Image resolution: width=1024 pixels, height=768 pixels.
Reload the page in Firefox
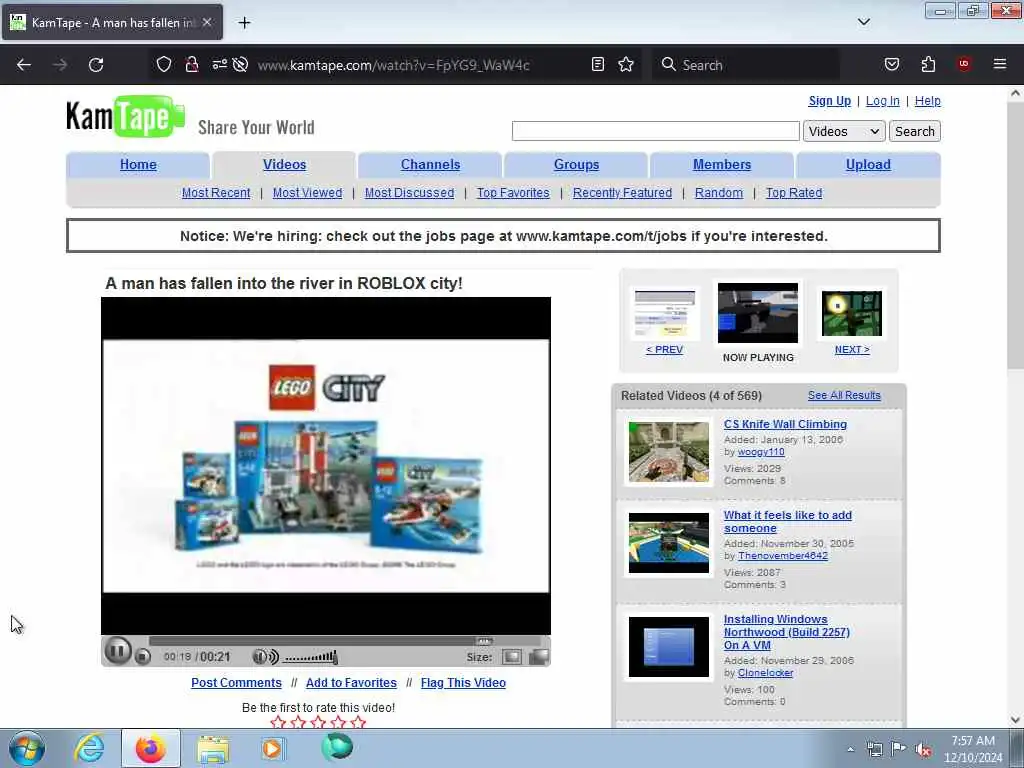coord(96,65)
